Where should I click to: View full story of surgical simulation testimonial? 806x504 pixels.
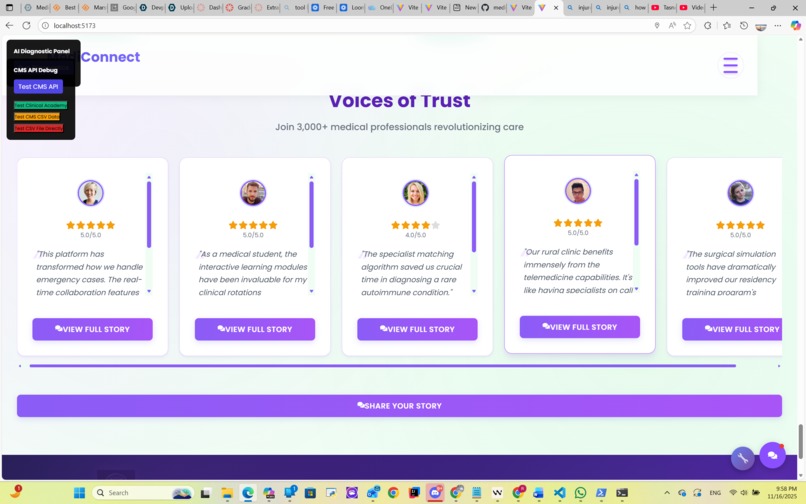coord(732,329)
